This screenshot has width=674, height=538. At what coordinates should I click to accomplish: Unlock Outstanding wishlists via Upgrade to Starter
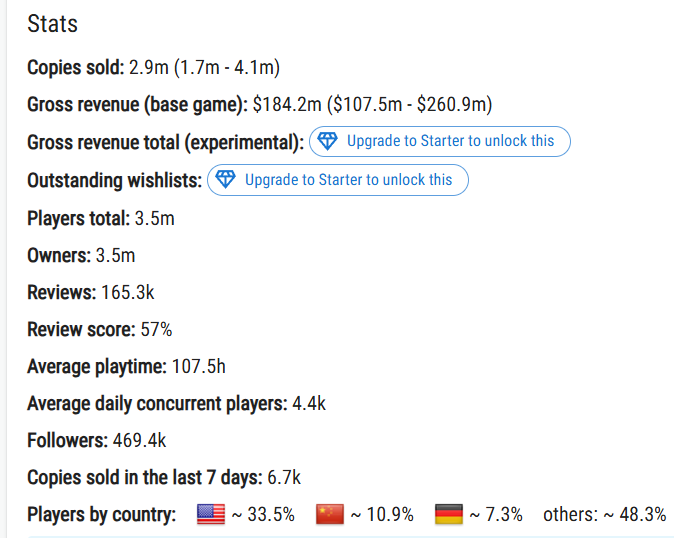point(348,180)
